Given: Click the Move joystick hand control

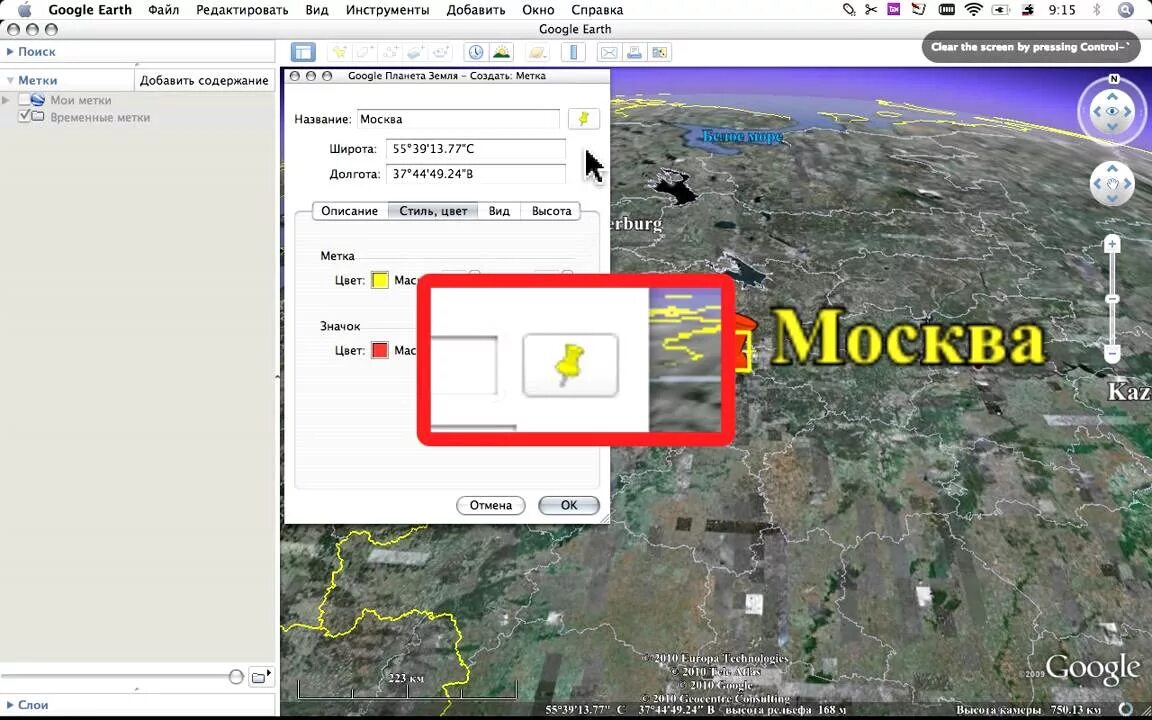Looking at the screenshot, I should (x=1112, y=183).
